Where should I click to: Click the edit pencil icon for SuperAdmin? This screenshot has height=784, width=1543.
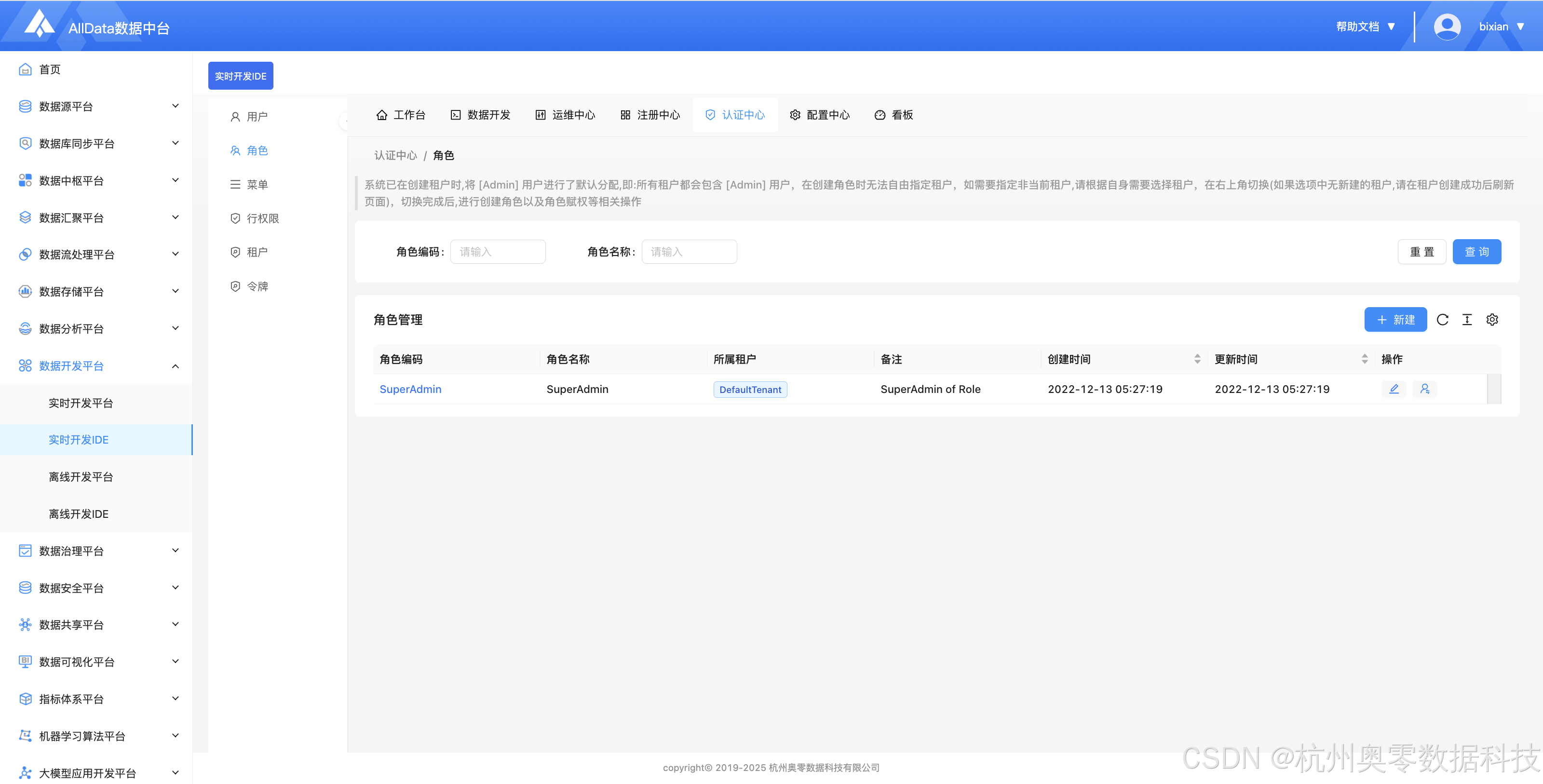click(1394, 389)
